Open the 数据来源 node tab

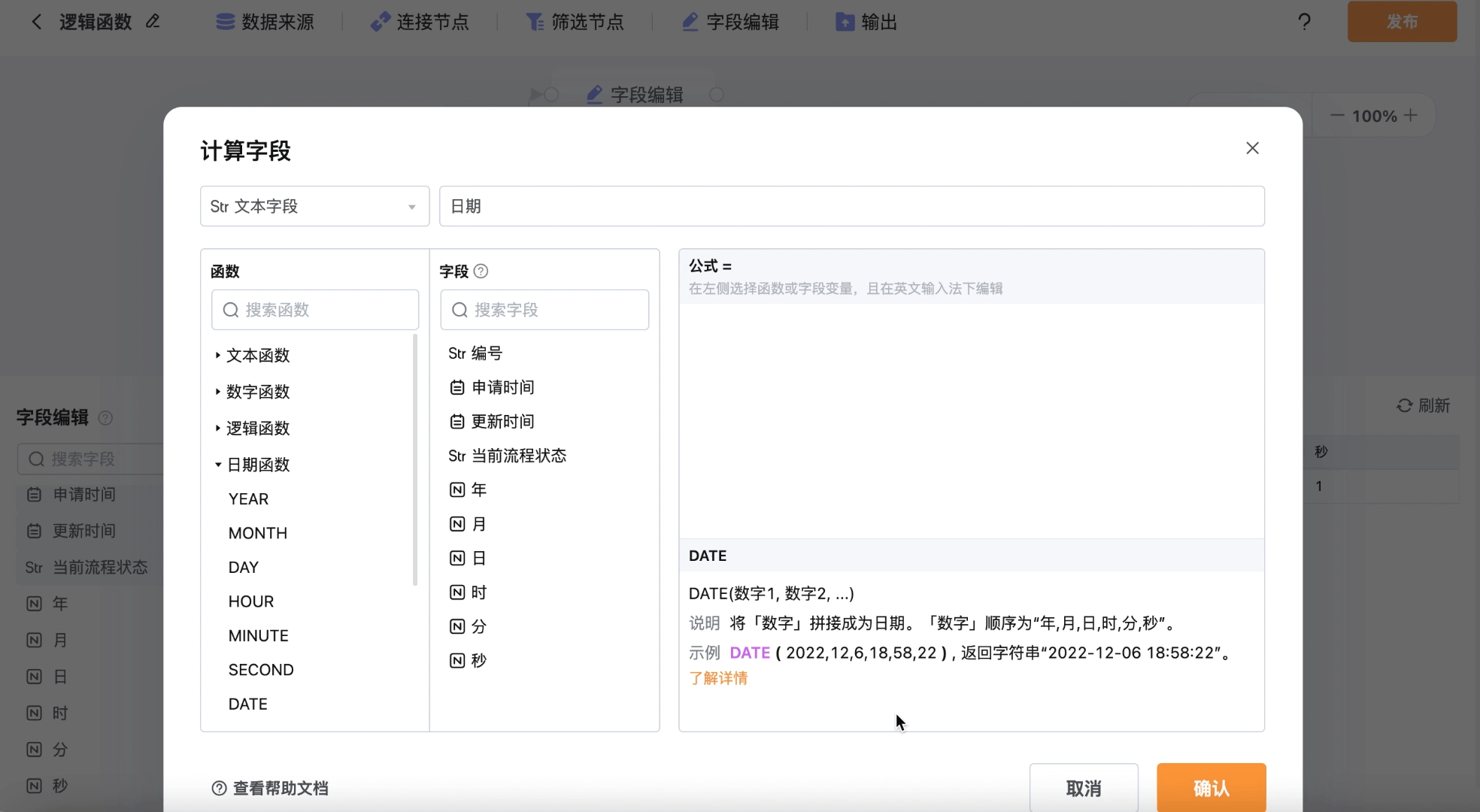click(265, 22)
